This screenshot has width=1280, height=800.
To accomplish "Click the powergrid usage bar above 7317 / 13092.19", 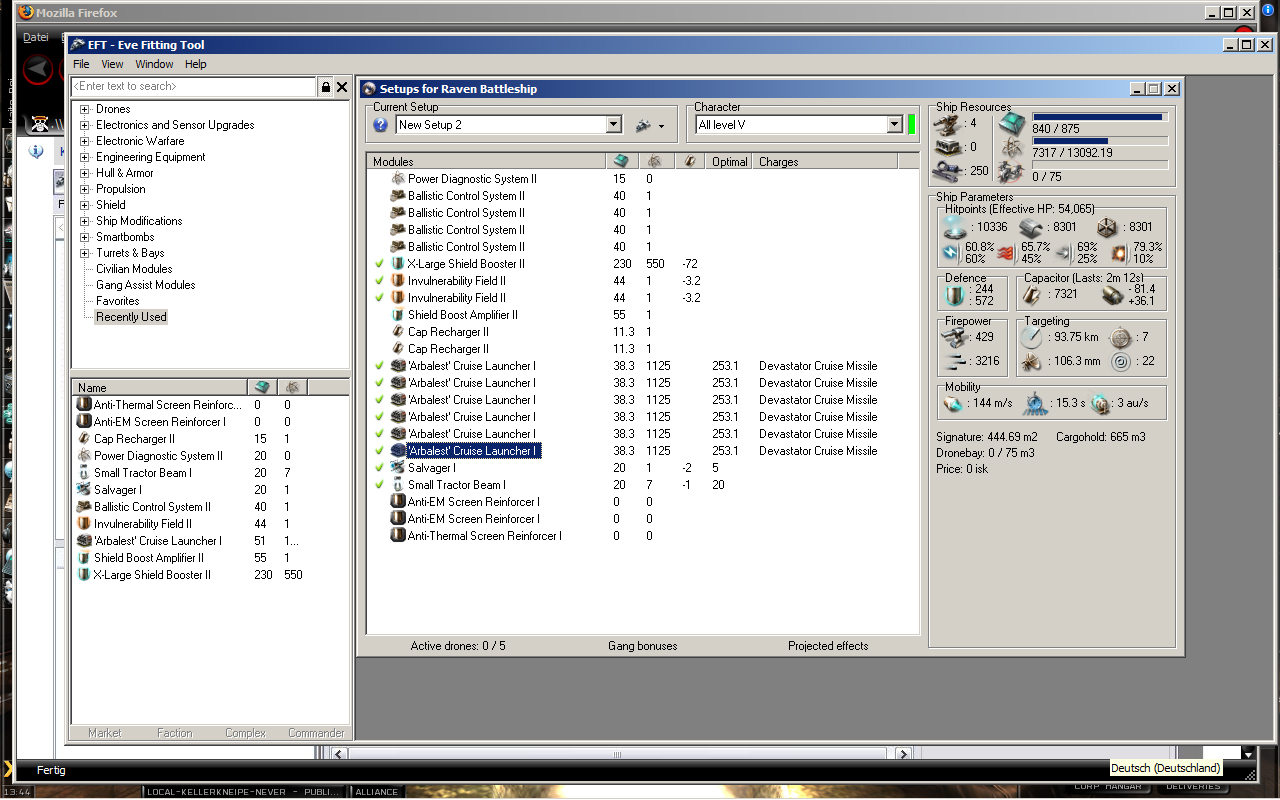I will (1099, 141).
